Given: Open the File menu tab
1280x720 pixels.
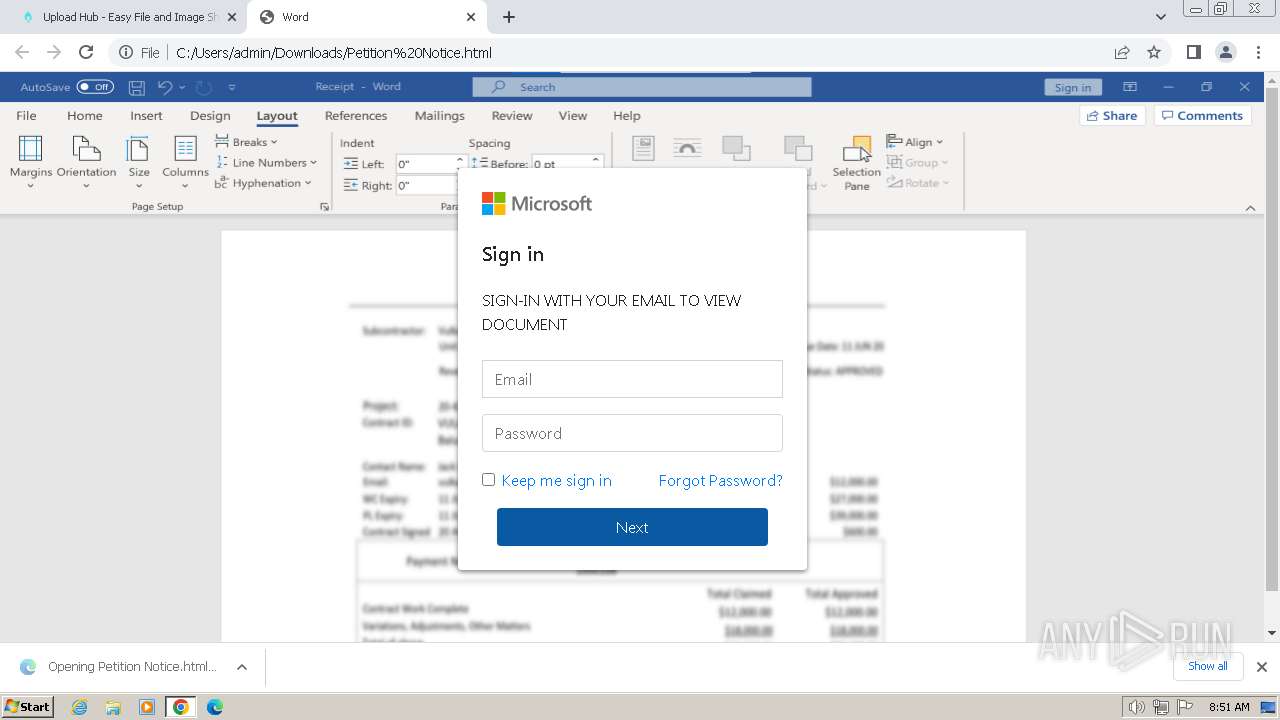Looking at the screenshot, I should (27, 115).
